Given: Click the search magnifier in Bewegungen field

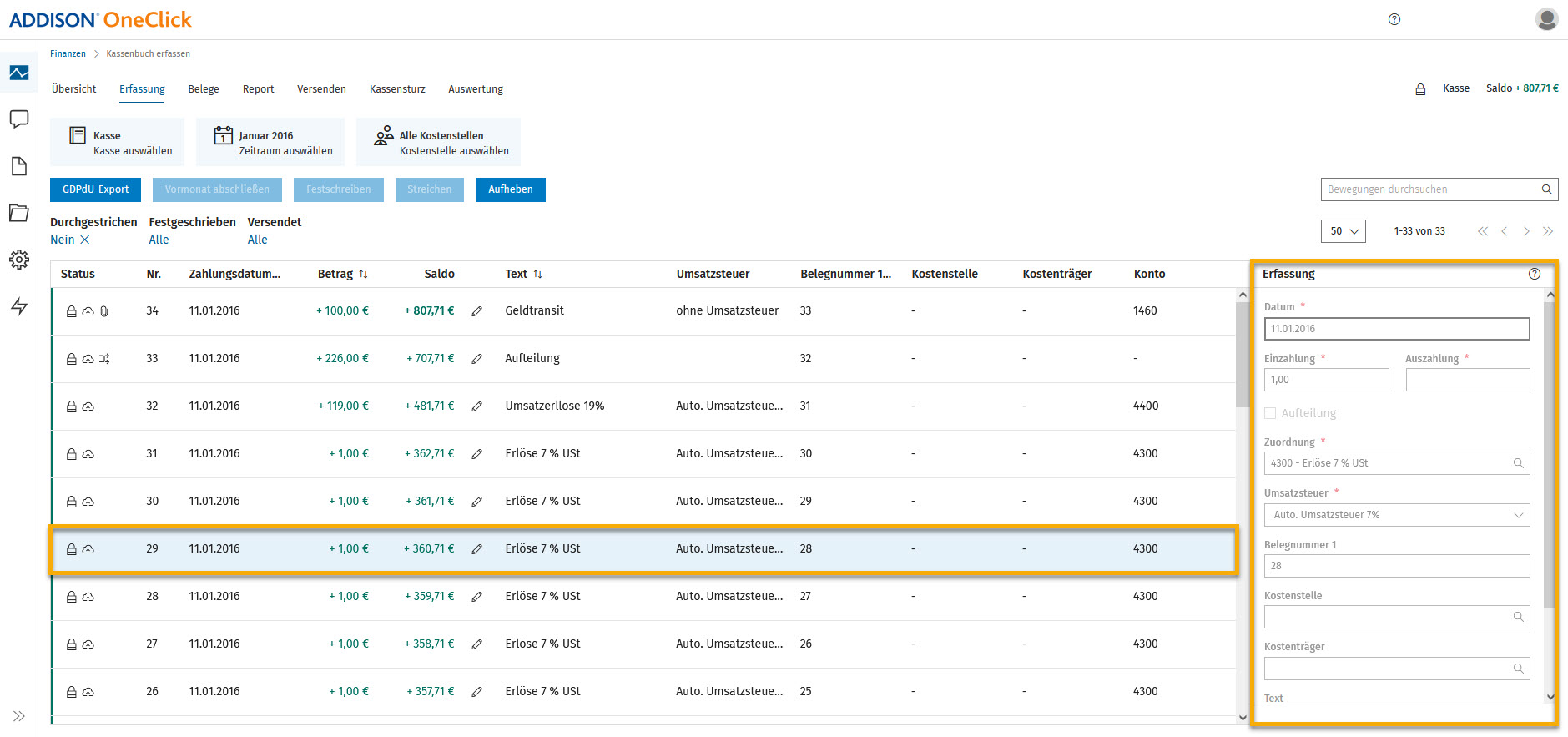Looking at the screenshot, I should [x=1546, y=189].
